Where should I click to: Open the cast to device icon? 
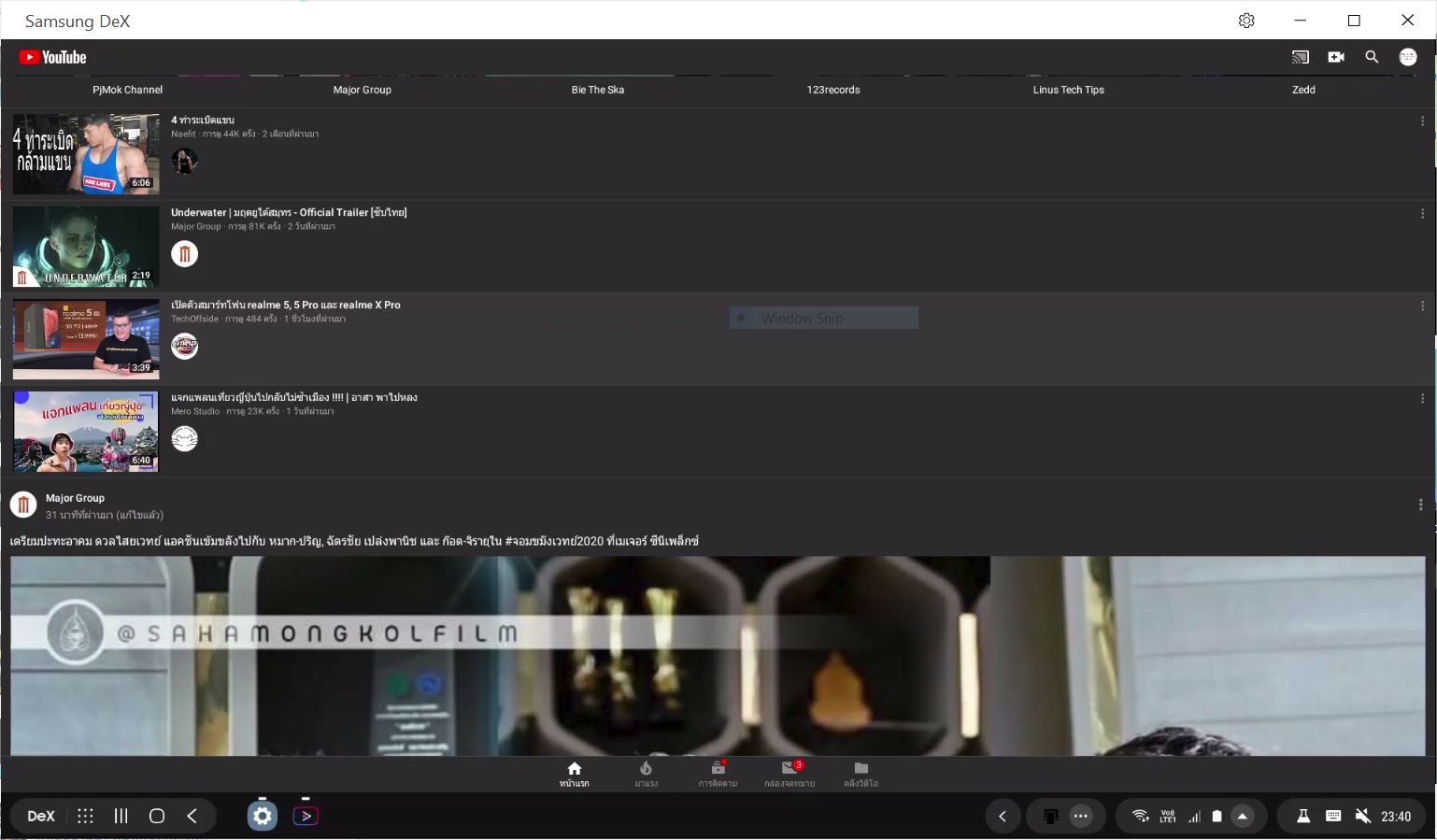point(1300,57)
